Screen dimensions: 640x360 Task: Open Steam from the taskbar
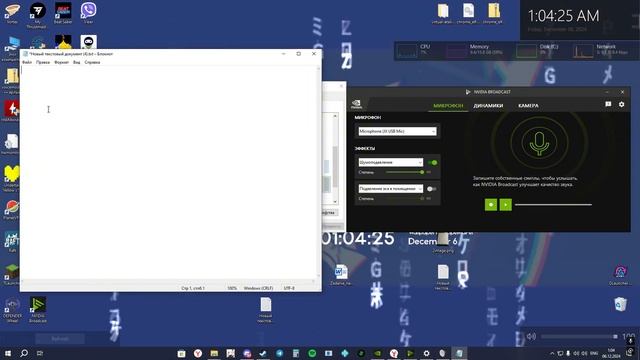coord(263,353)
